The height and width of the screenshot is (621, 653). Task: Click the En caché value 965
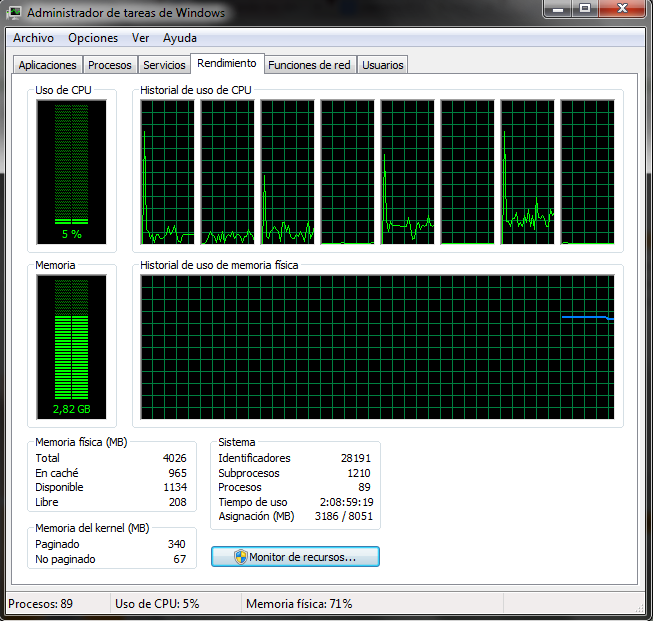pyautogui.click(x=177, y=473)
